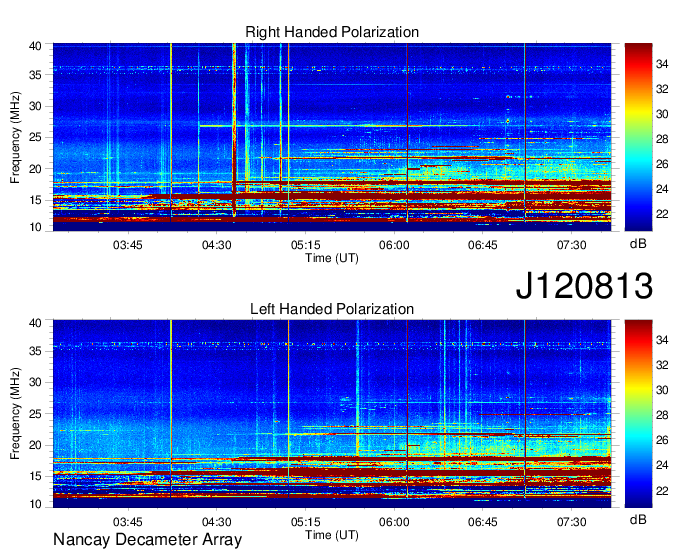Viewport: 680px width, 552px height.
Task: Click the 26 dB label on bottom color bar
Action: coord(662,440)
